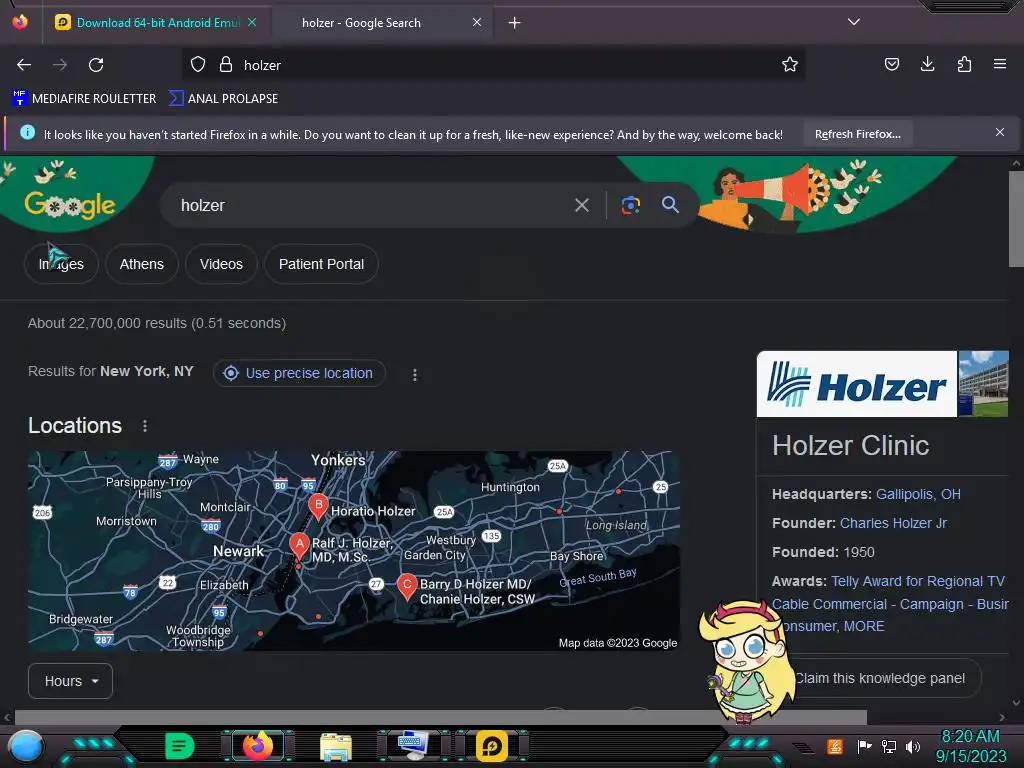Open File Explorer from the taskbar
This screenshot has width=1024, height=768.
click(336, 746)
